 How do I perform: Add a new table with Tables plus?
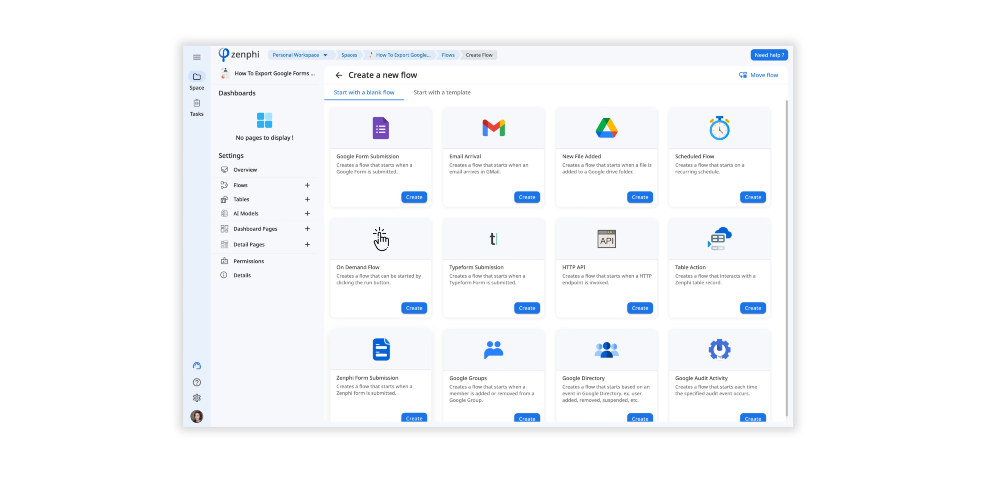[x=307, y=200]
